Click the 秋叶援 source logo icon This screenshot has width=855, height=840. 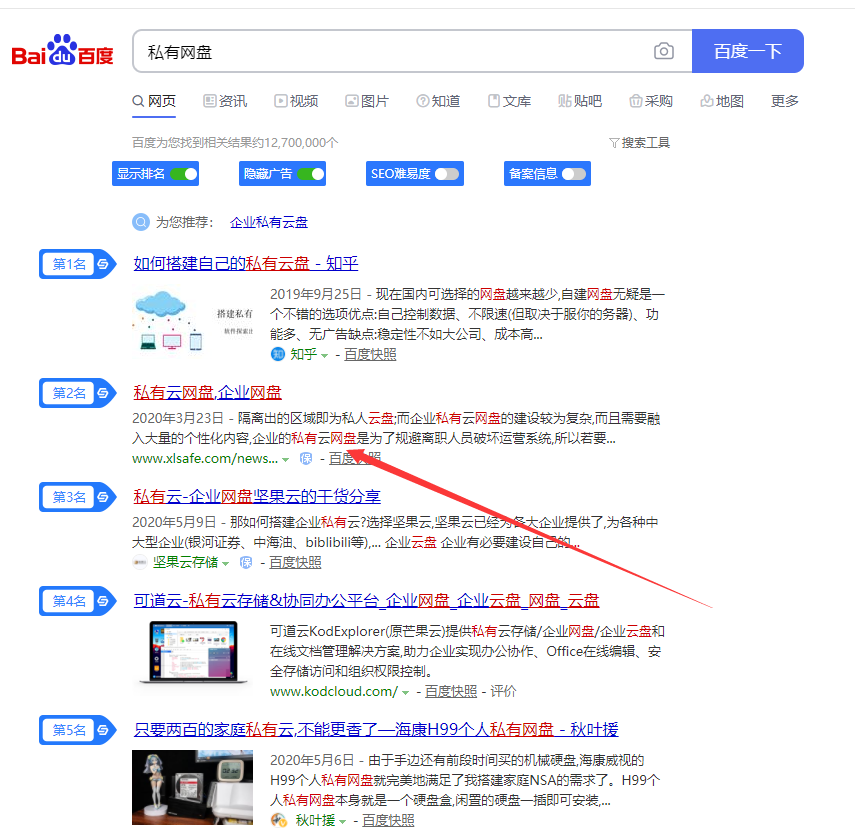click(279, 820)
